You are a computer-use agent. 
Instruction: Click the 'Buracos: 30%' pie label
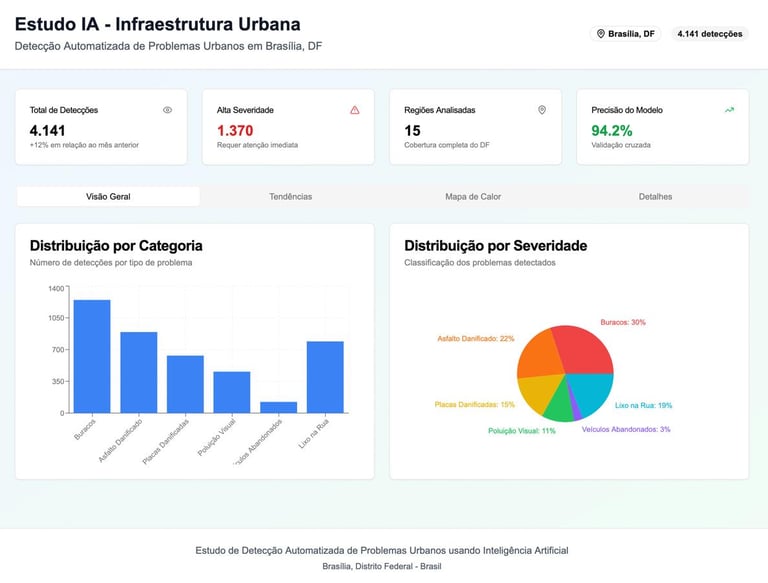[x=623, y=322]
